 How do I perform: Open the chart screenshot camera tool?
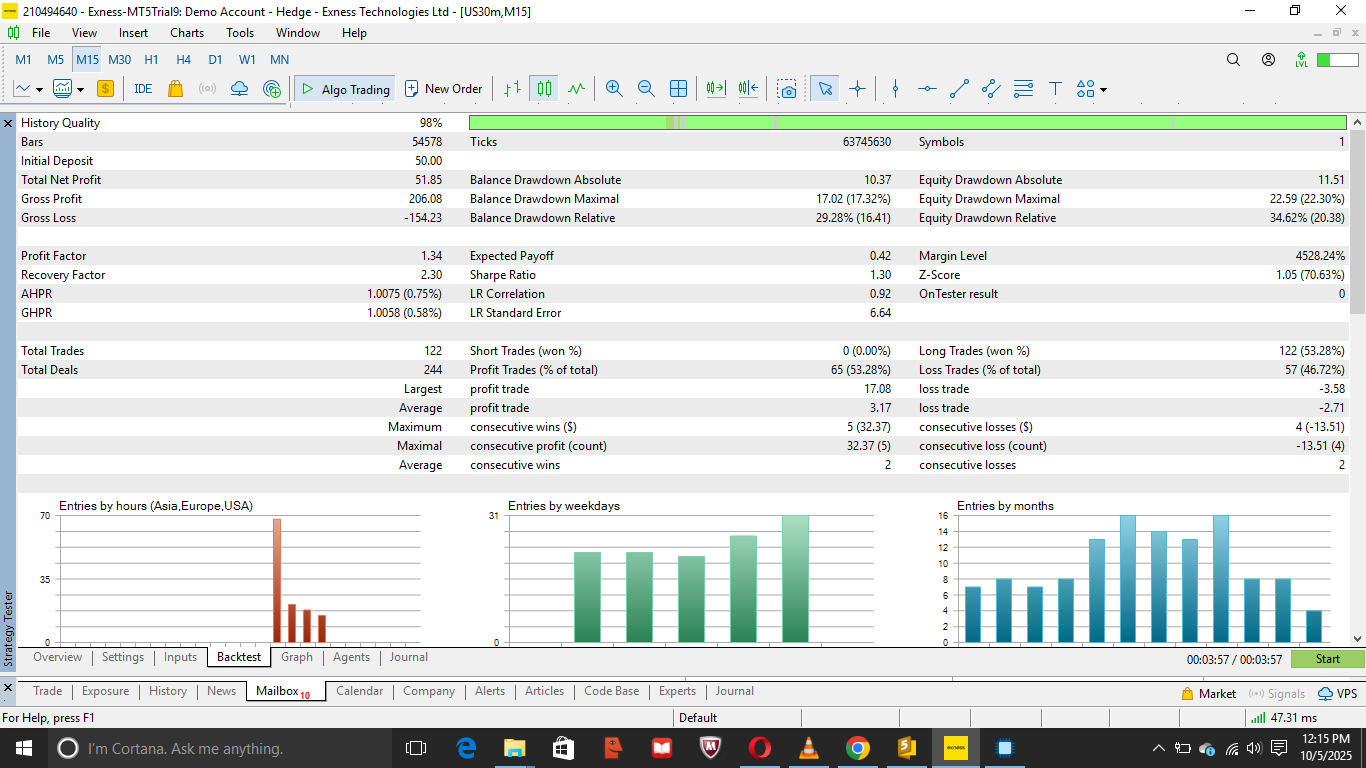click(x=786, y=88)
